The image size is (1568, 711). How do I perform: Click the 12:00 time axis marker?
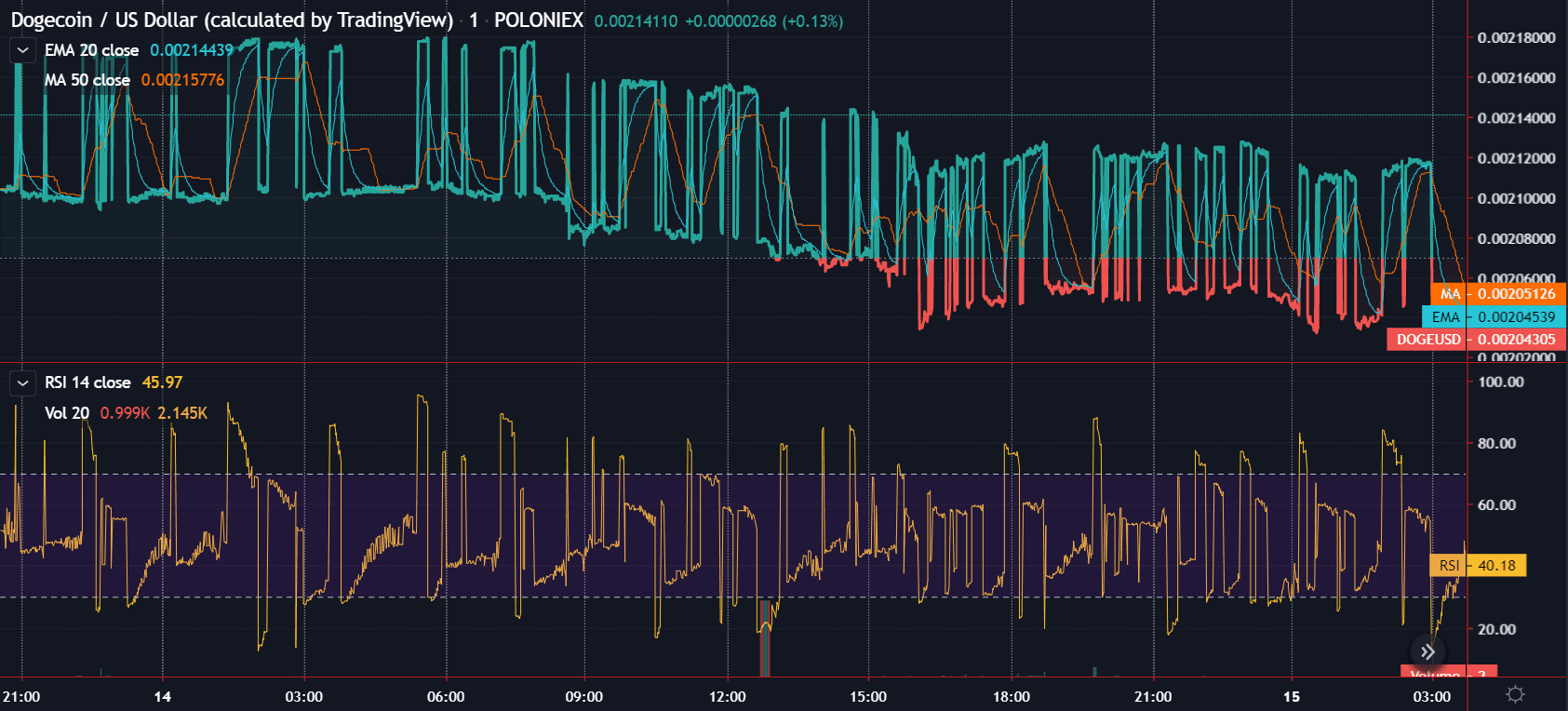727,697
